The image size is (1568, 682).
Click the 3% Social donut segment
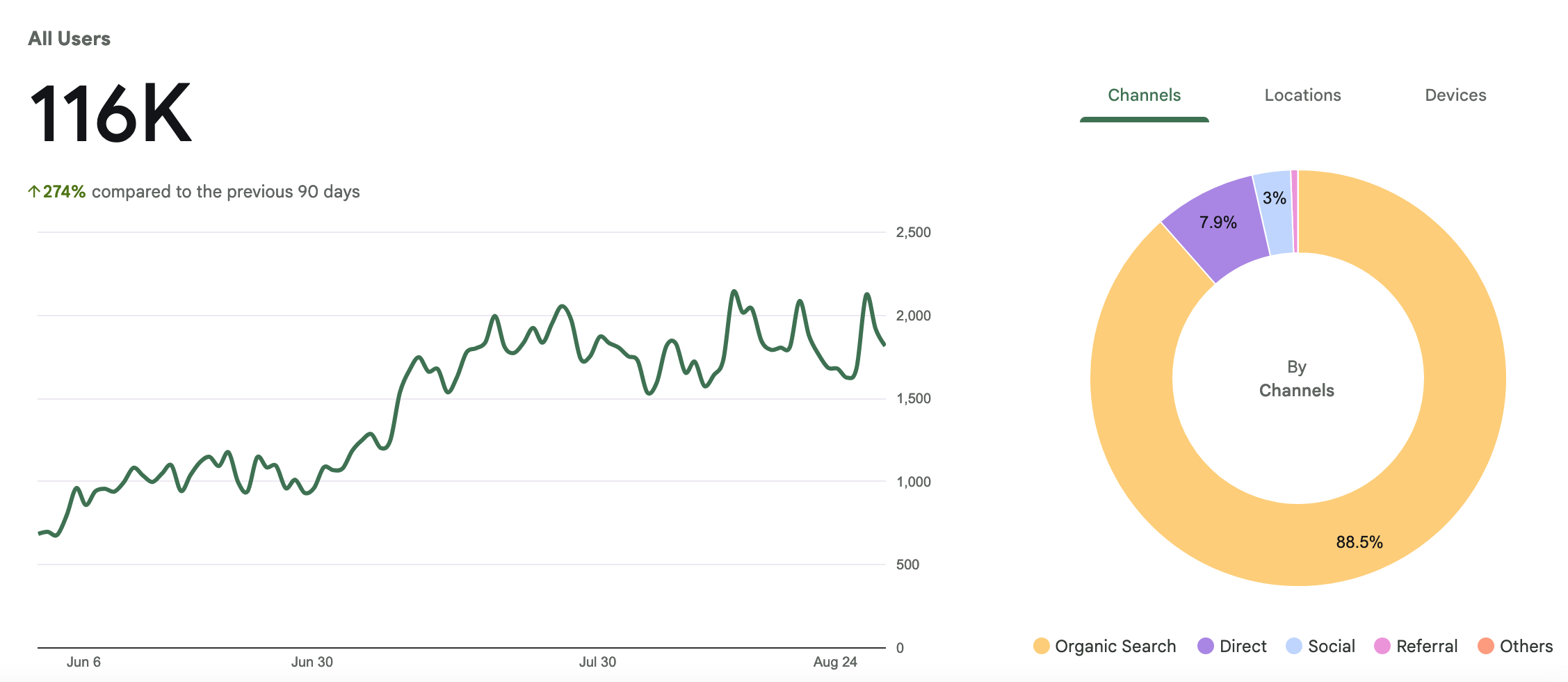tap(1274, 198)
